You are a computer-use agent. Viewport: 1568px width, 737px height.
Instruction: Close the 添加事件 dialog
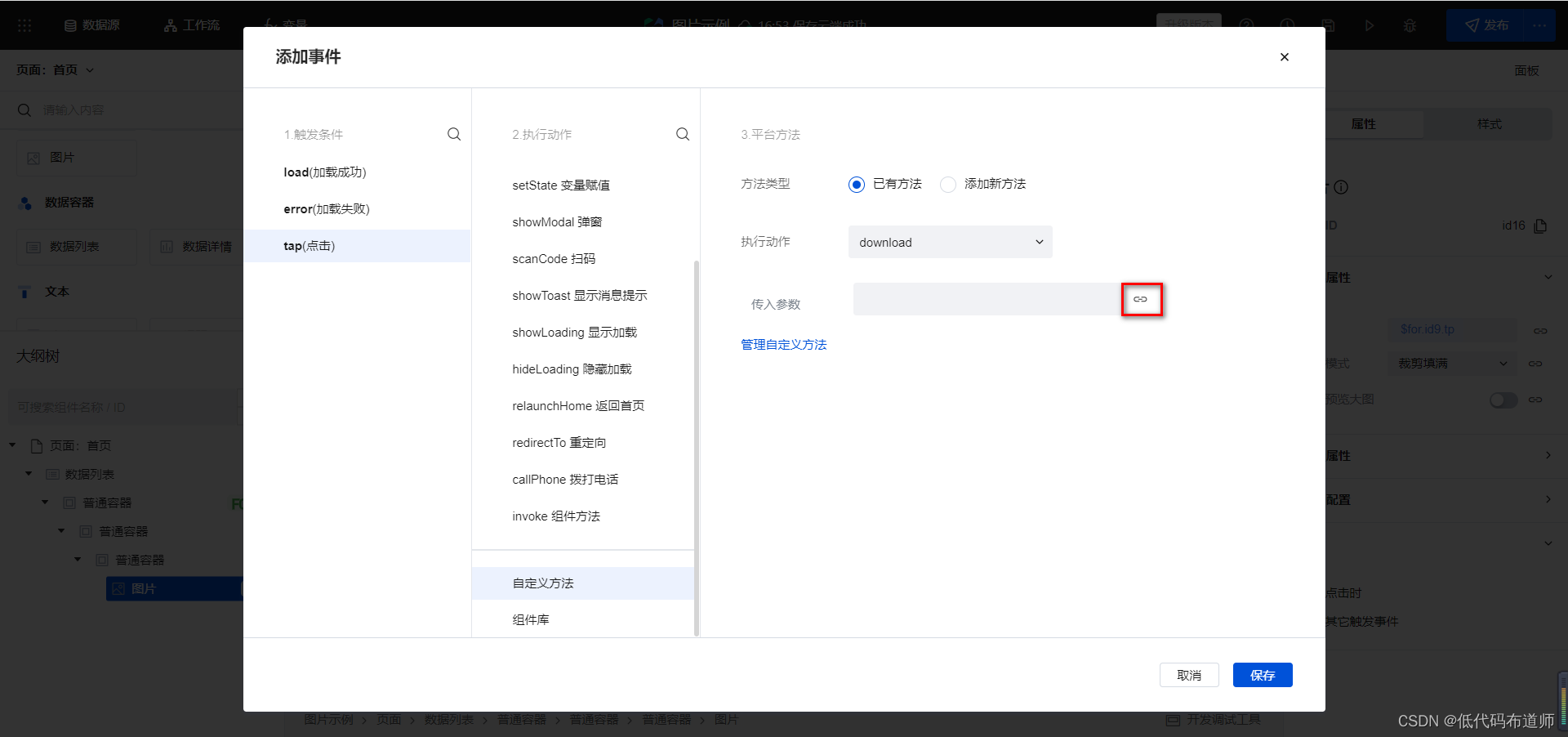pos(1285,57)
